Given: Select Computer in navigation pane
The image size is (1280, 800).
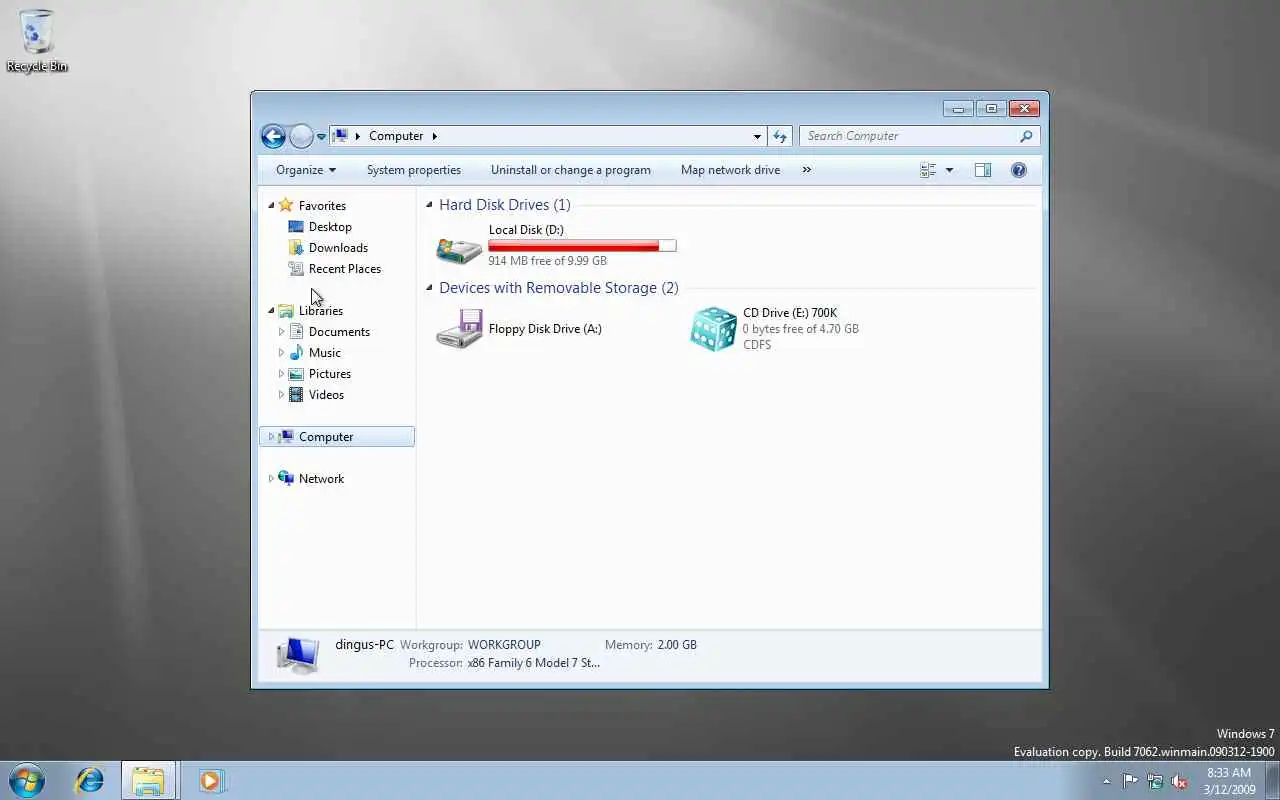Looking at the screenshot, I should click(x=337, y=437).
